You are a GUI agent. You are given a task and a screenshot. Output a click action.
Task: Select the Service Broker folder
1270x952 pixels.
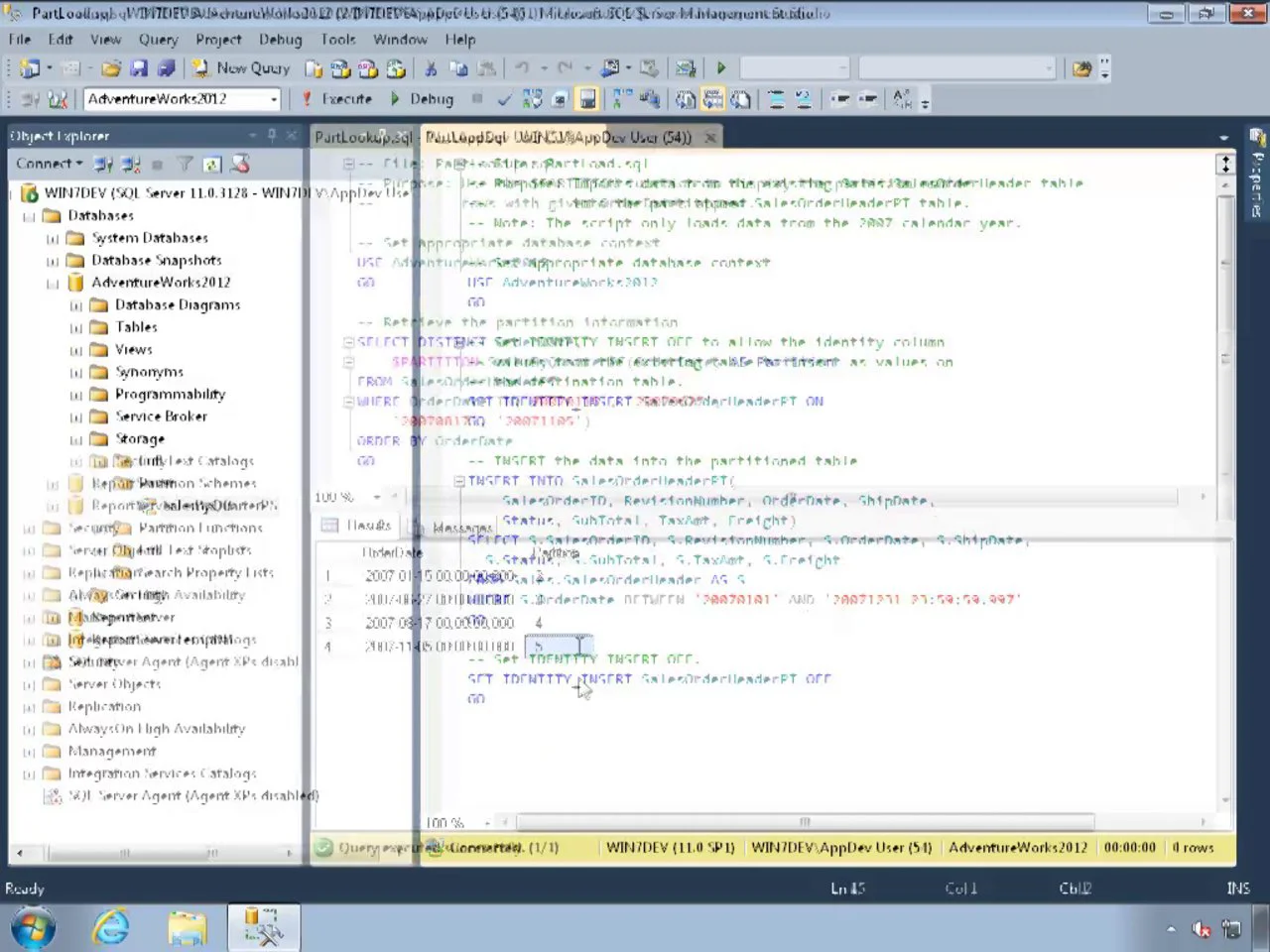tap(161, 416)
